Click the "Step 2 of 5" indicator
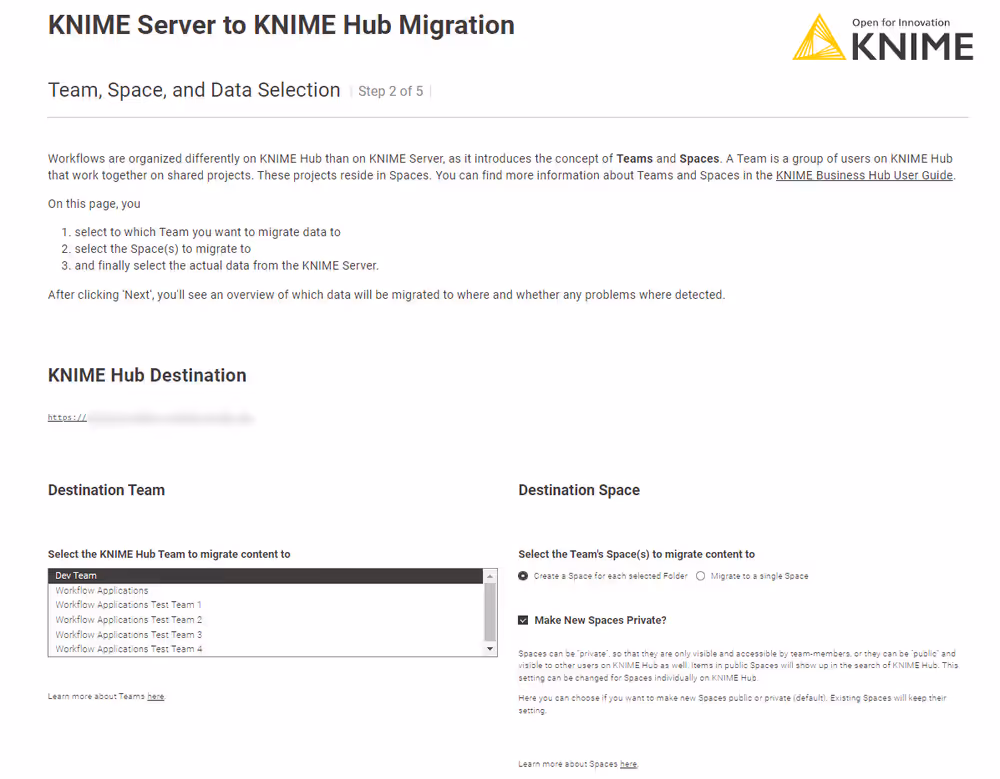Viewport: 1000px width, 779px height. tap(391, 91)
